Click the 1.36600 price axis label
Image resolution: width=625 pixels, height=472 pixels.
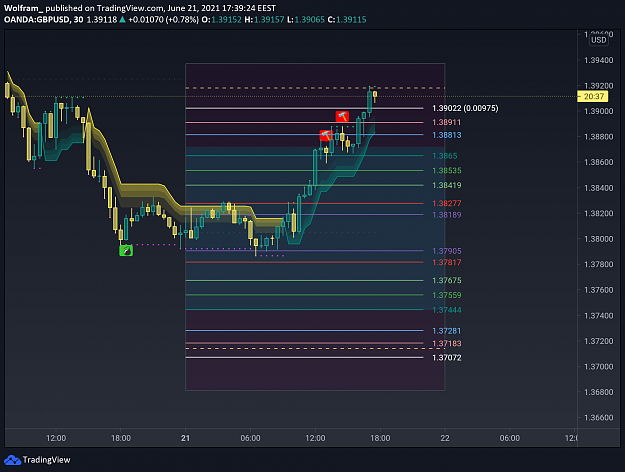tap(598, 418)
